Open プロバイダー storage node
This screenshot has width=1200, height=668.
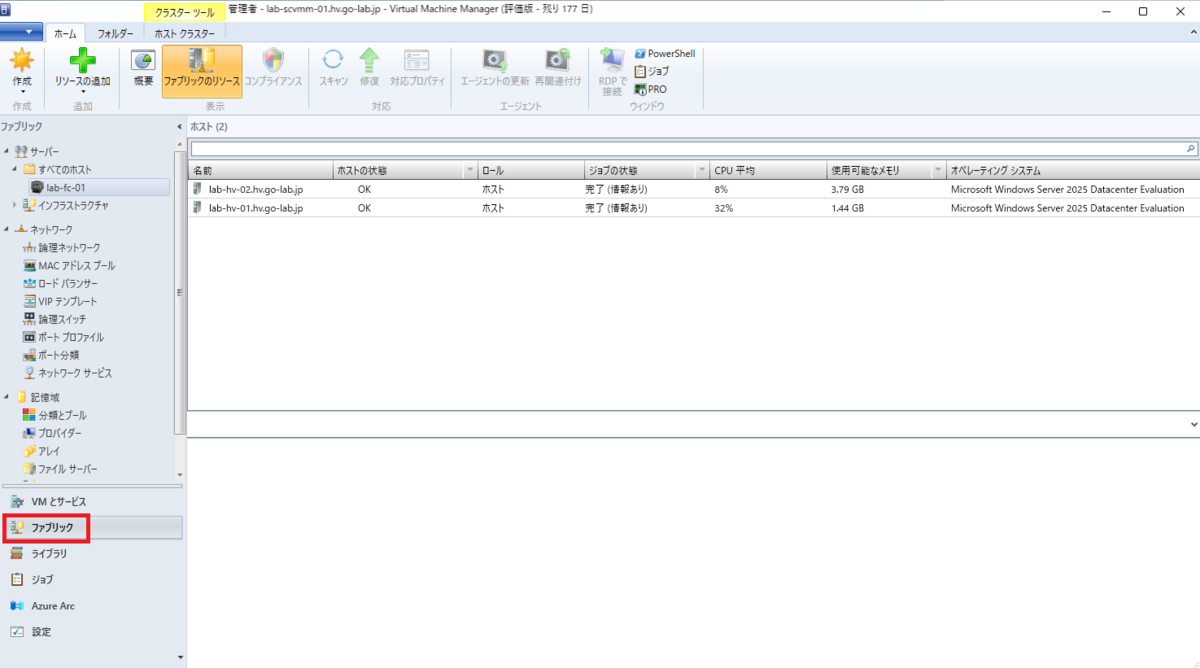pyautogui.click(x=52, y=433)
